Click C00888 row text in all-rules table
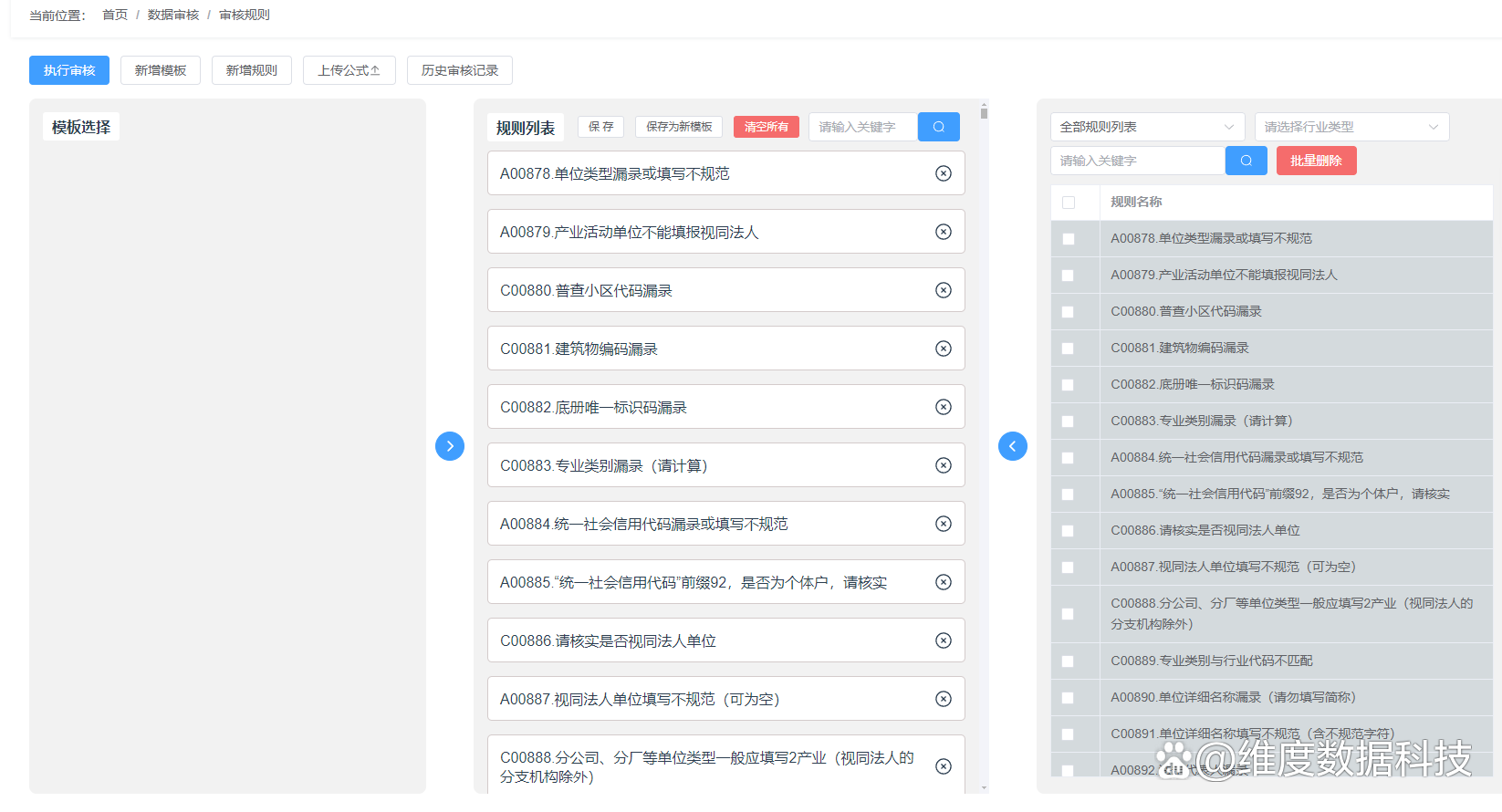Image resolution: width=1502 pixels, height=812 pixels. click(x=1292, y=614)
